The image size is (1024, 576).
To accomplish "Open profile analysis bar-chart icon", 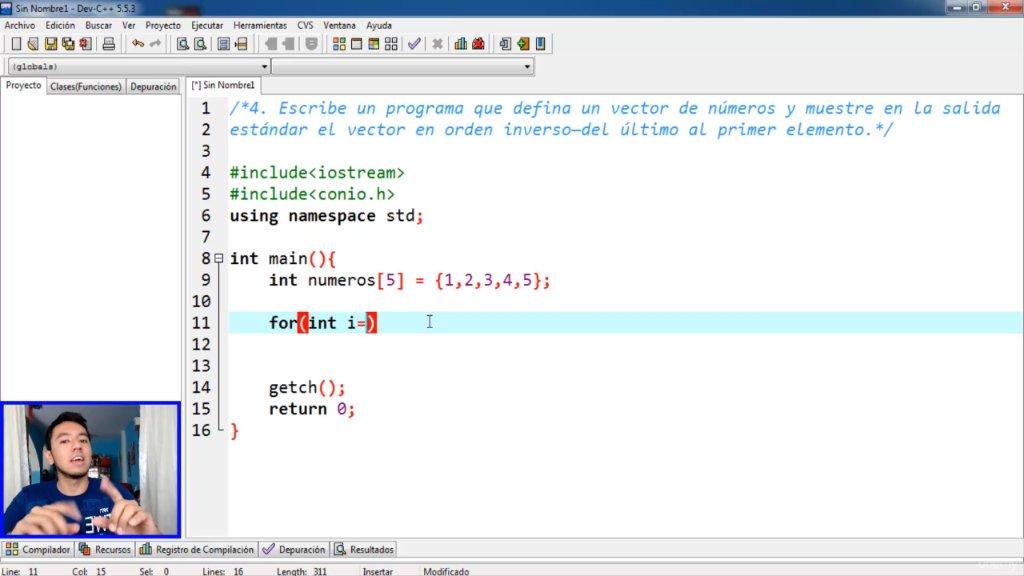I will tap(461, 44).
